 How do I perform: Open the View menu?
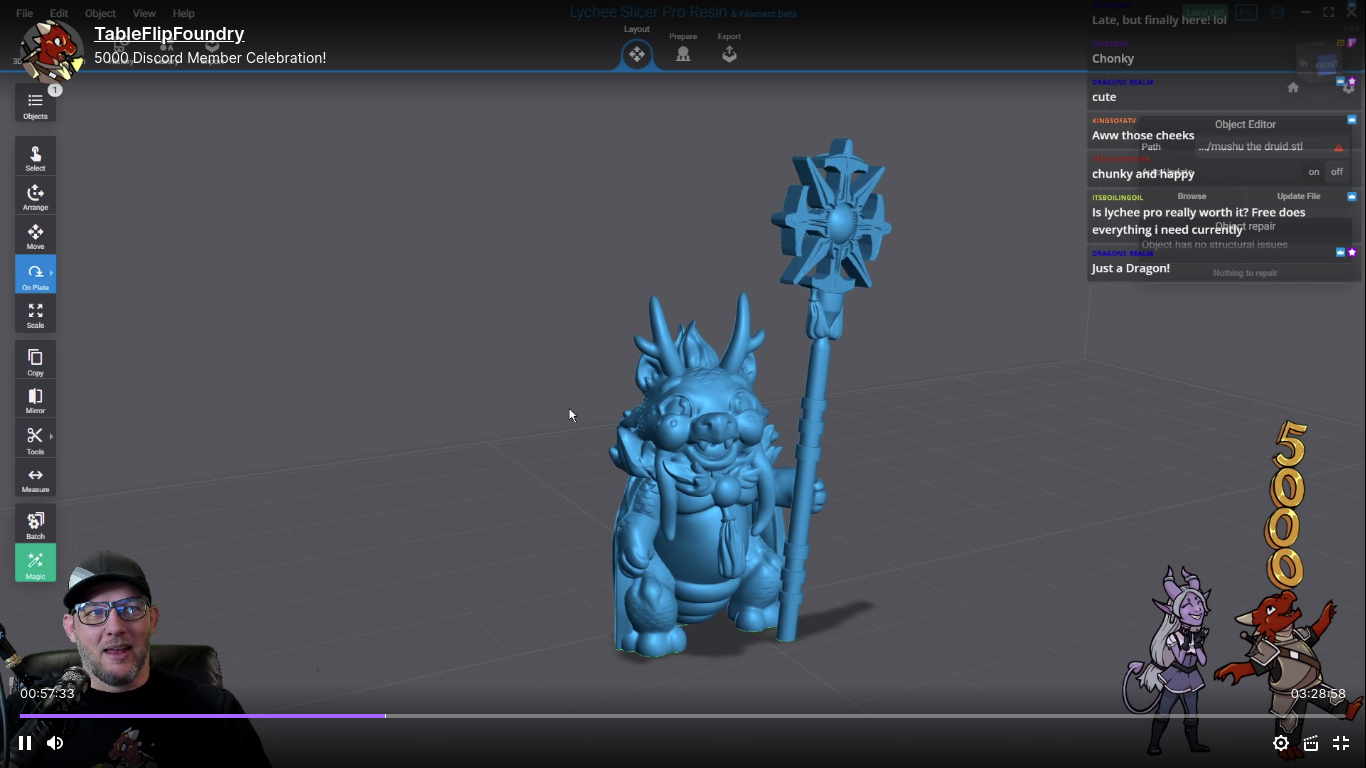[x=144, y=14]
